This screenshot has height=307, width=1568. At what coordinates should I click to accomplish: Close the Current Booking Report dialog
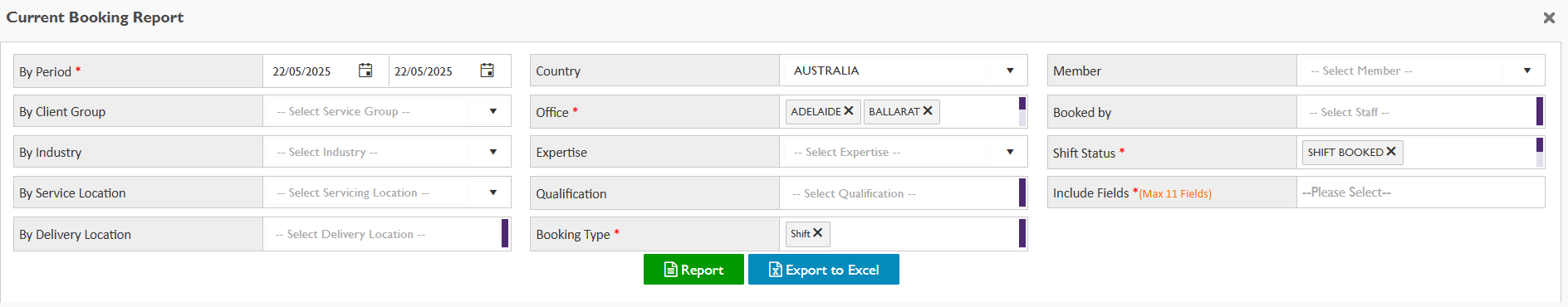pos(1549,17)
